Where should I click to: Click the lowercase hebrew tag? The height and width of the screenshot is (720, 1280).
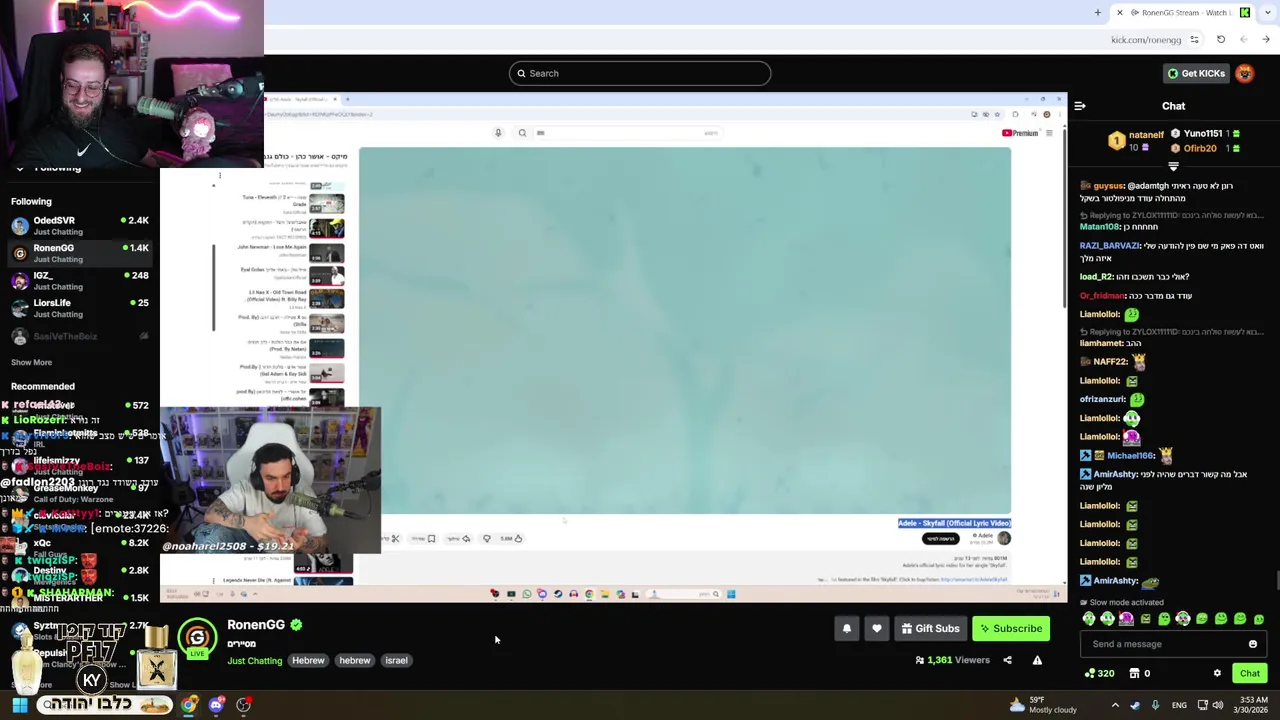coord(355,660)
